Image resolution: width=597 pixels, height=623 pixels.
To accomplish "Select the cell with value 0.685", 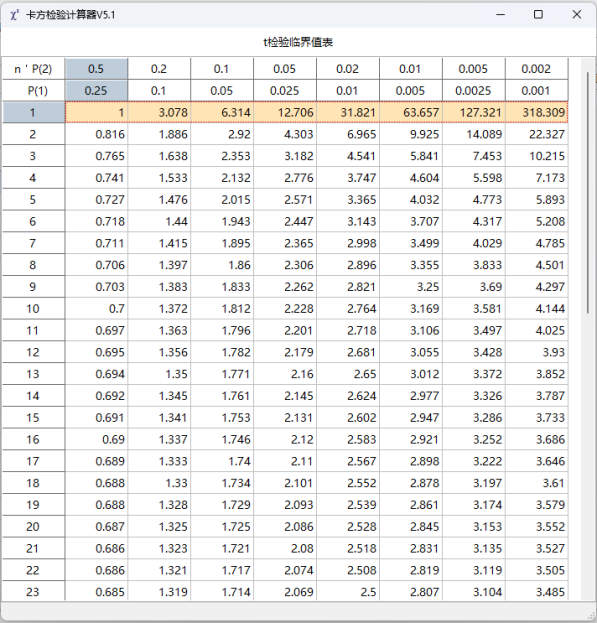I will [96, 592].
